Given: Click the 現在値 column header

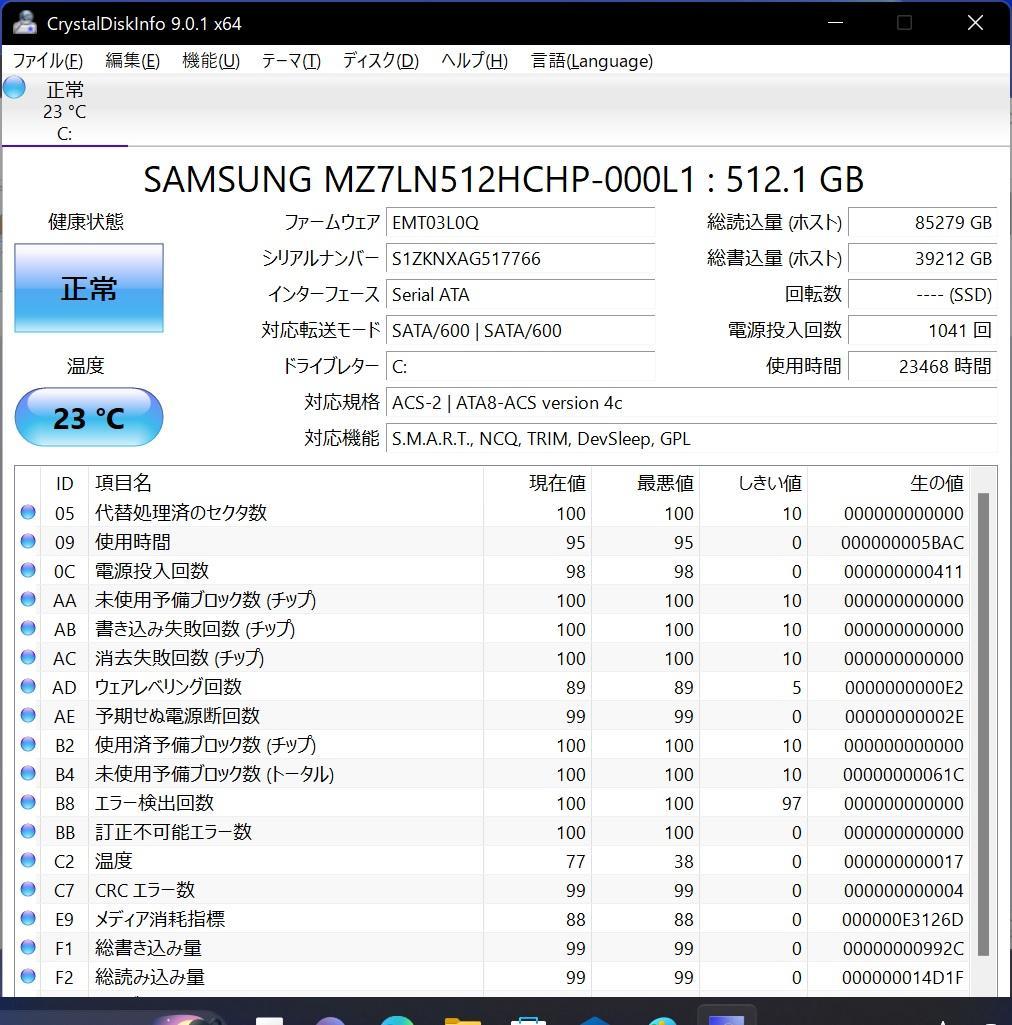Looking at the screenshot, I should coord(537,483).
